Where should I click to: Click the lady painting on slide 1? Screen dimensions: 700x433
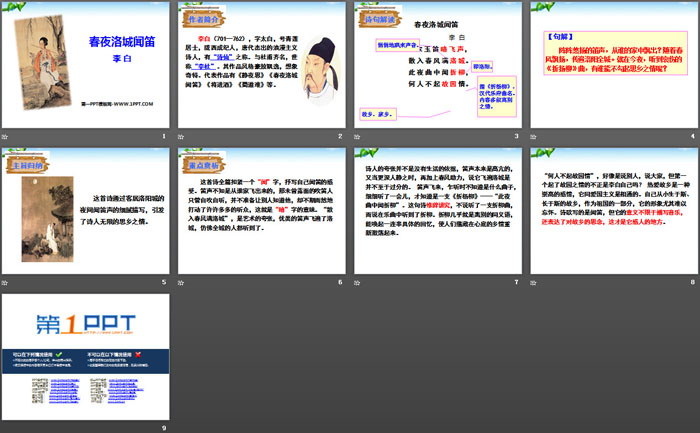coord(43,62)
